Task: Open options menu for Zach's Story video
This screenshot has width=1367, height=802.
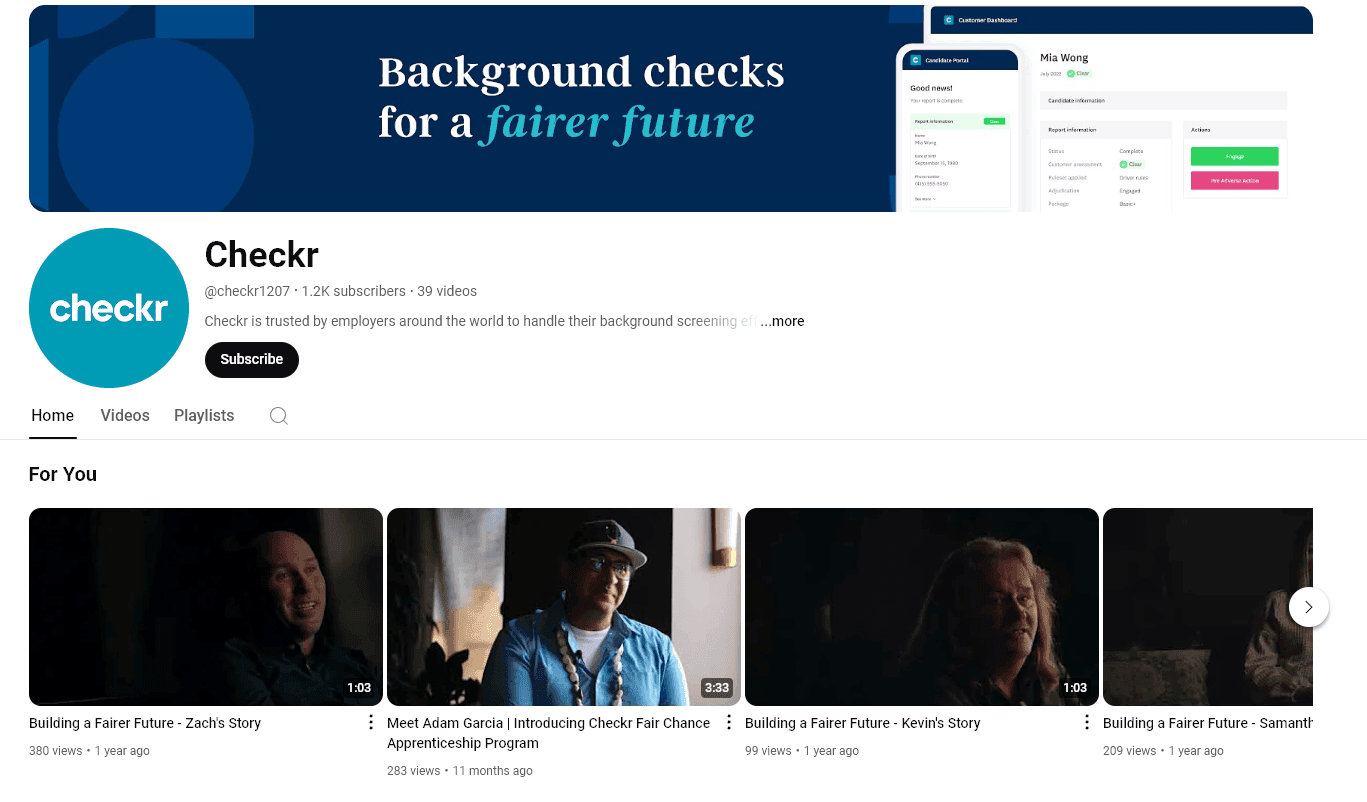Action: coord(371,723)
